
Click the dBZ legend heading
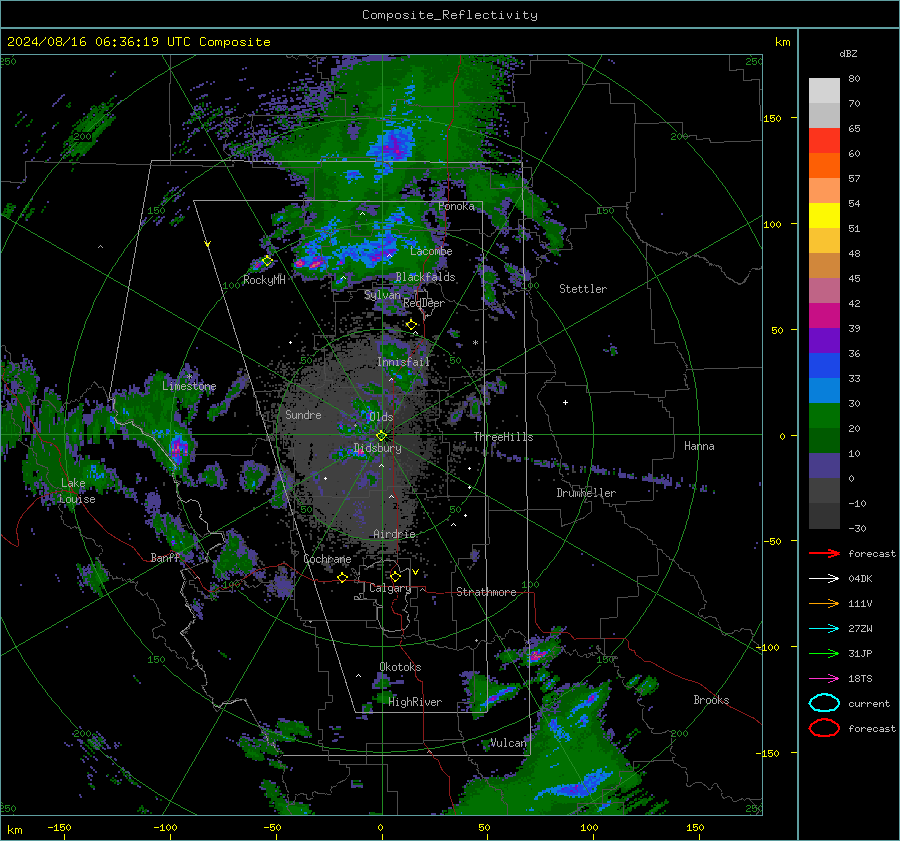pos(848,54)
